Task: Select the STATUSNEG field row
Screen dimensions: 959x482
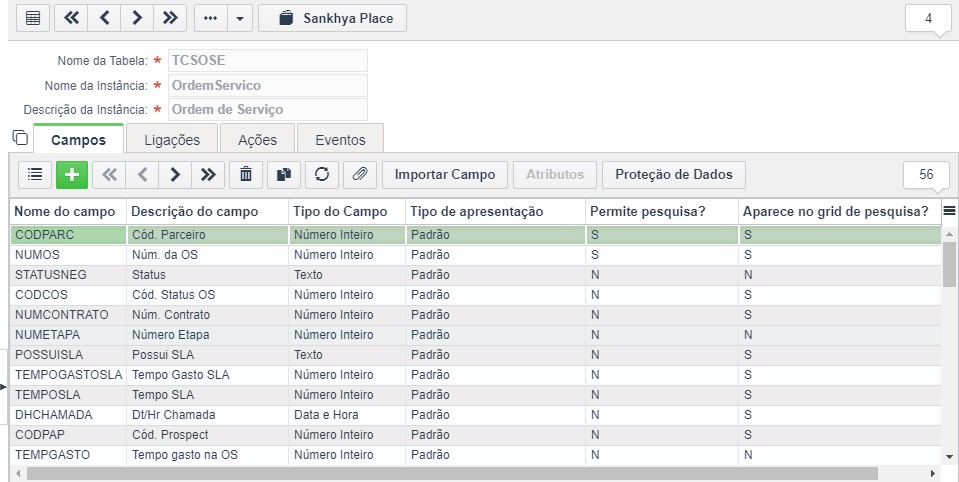Action: [x=476, y=275]
